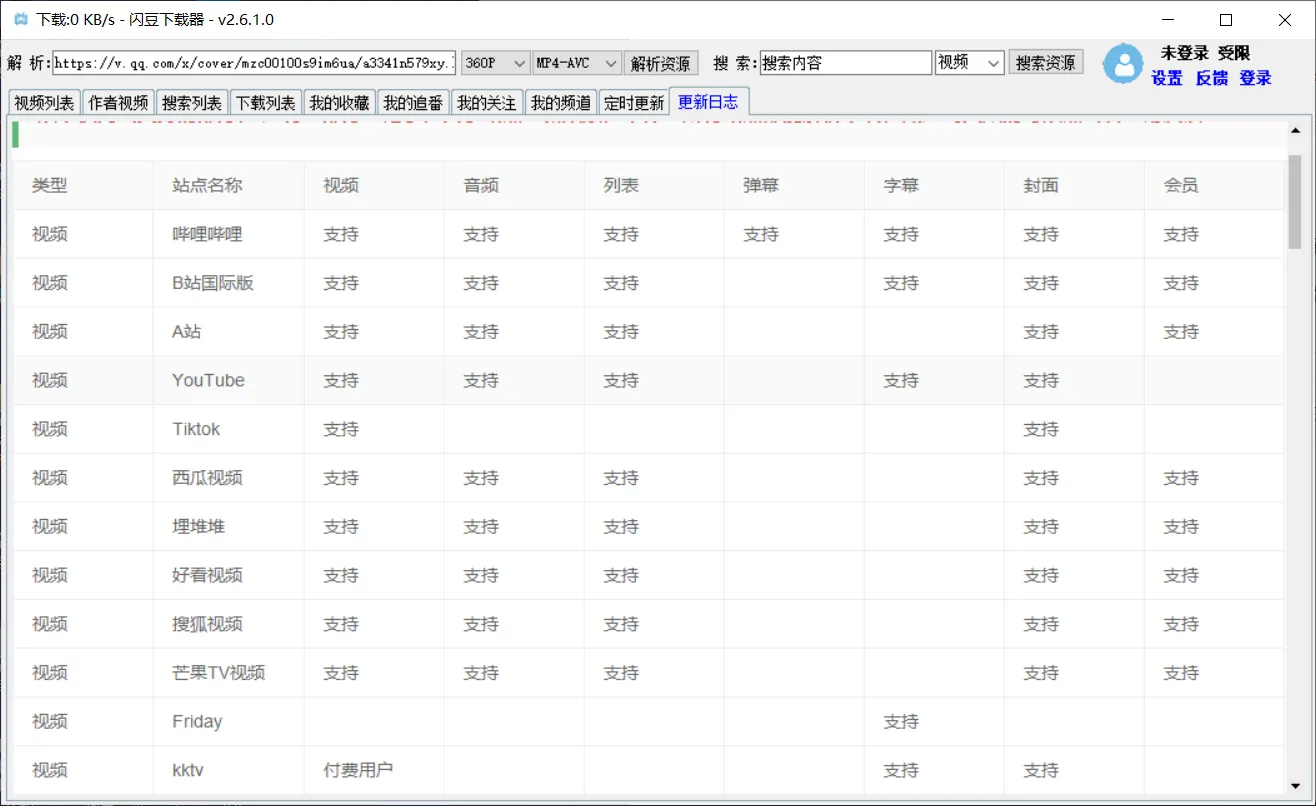1316x806 pixels.
Task: Focus the 搜索内容 search box
Action: [845, 63]
